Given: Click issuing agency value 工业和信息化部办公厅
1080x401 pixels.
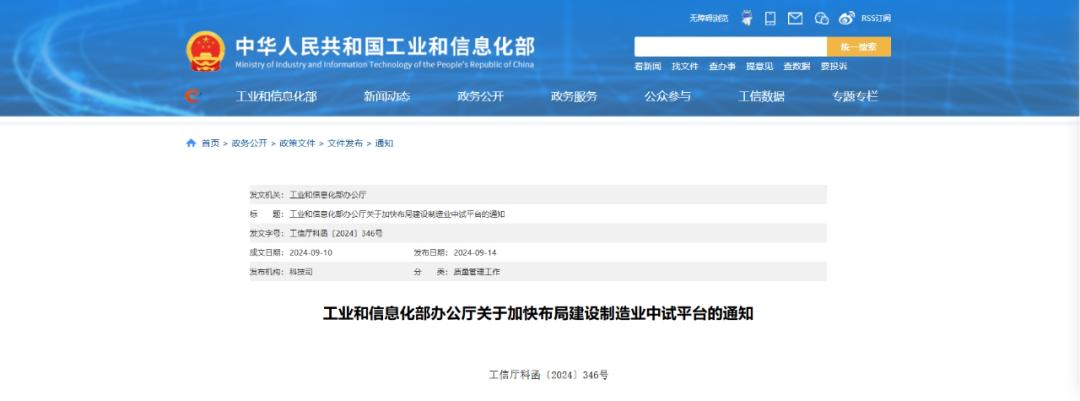Looking at the screenshot, I should 328,195.
